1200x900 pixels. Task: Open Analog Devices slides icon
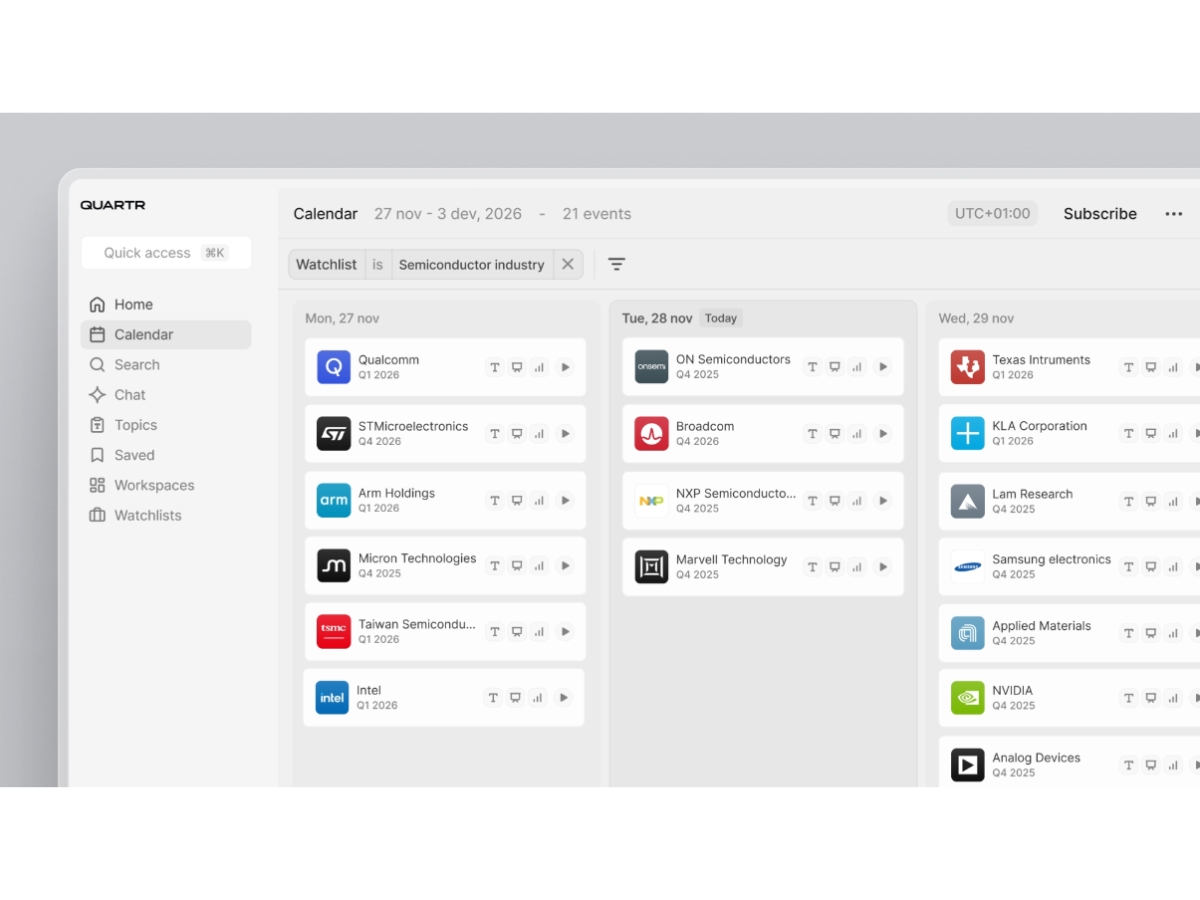click(1151, 765)
